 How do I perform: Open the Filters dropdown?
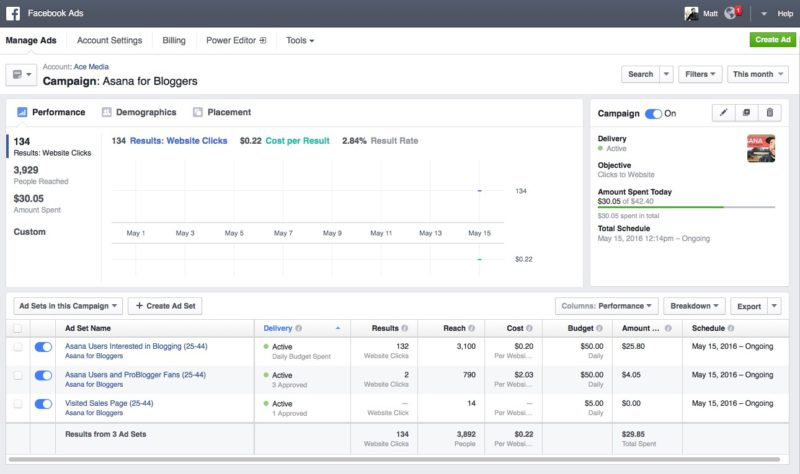point(700,74)
